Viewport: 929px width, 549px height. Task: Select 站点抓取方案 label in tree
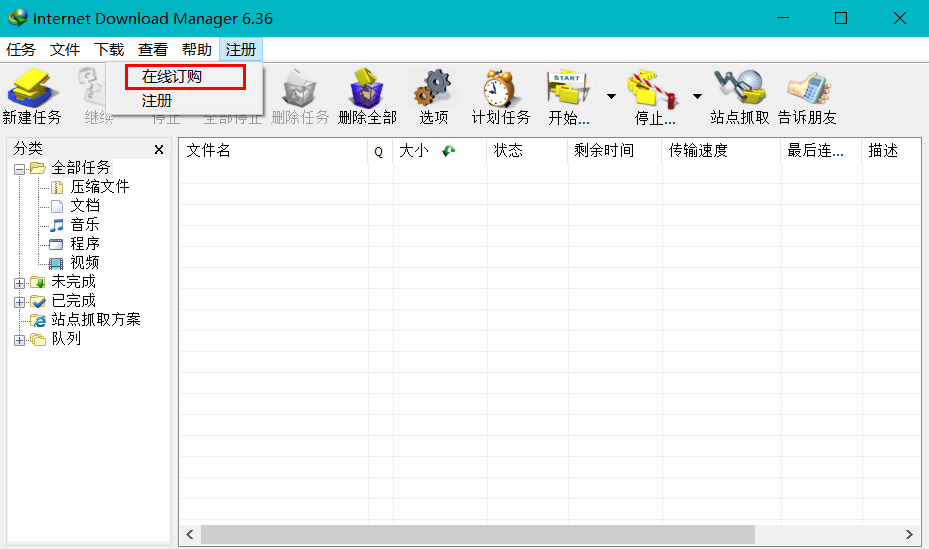click(x=96, y=319)
